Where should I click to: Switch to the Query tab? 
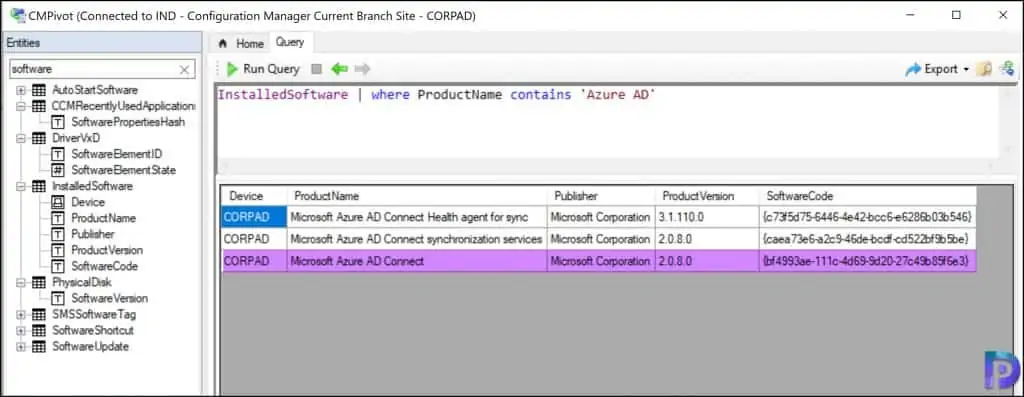point(290,42)
